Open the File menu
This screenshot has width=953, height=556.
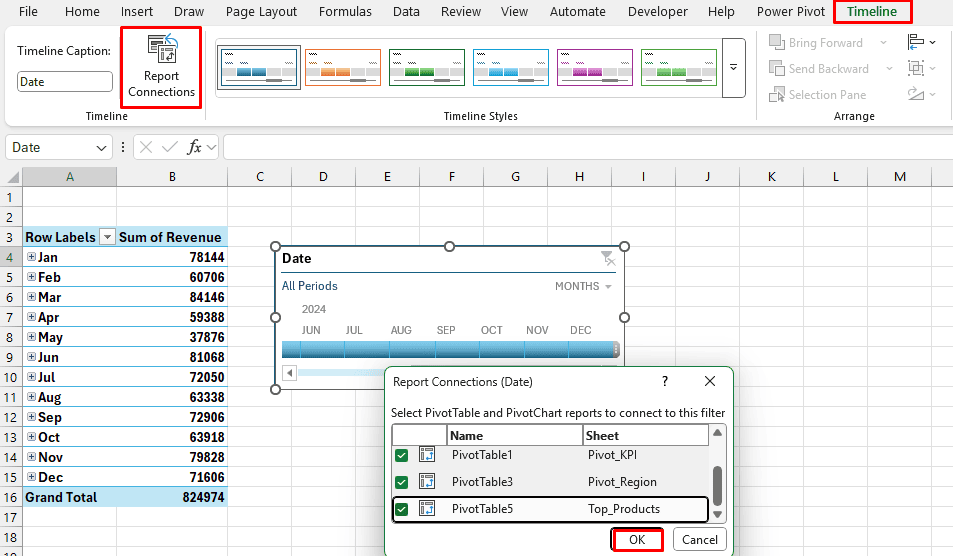click(28, 12)
